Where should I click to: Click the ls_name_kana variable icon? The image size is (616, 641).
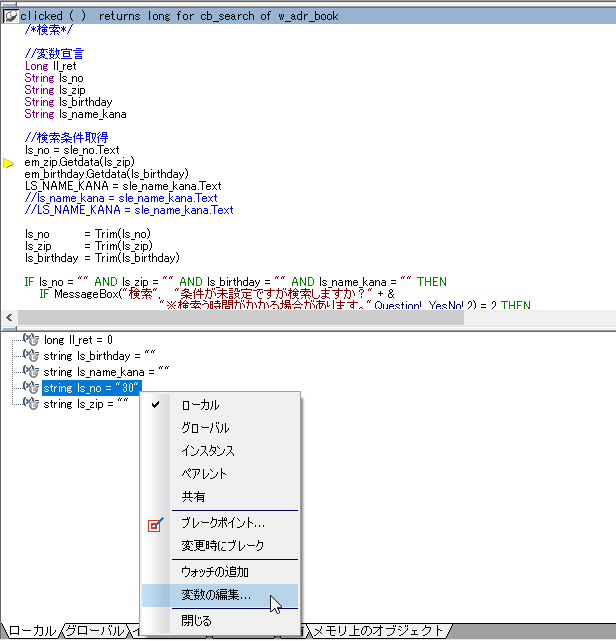pyautogui.click(x=30, y=372)
